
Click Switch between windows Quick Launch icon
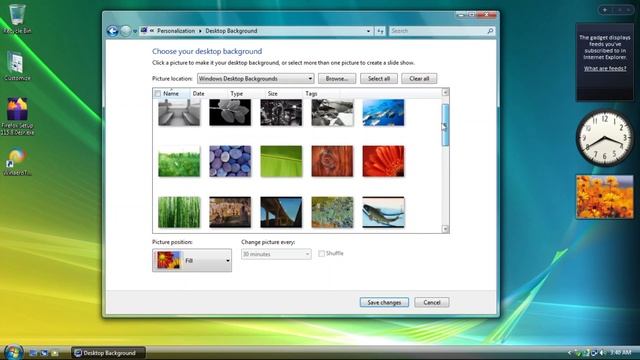tap(44, 353)
